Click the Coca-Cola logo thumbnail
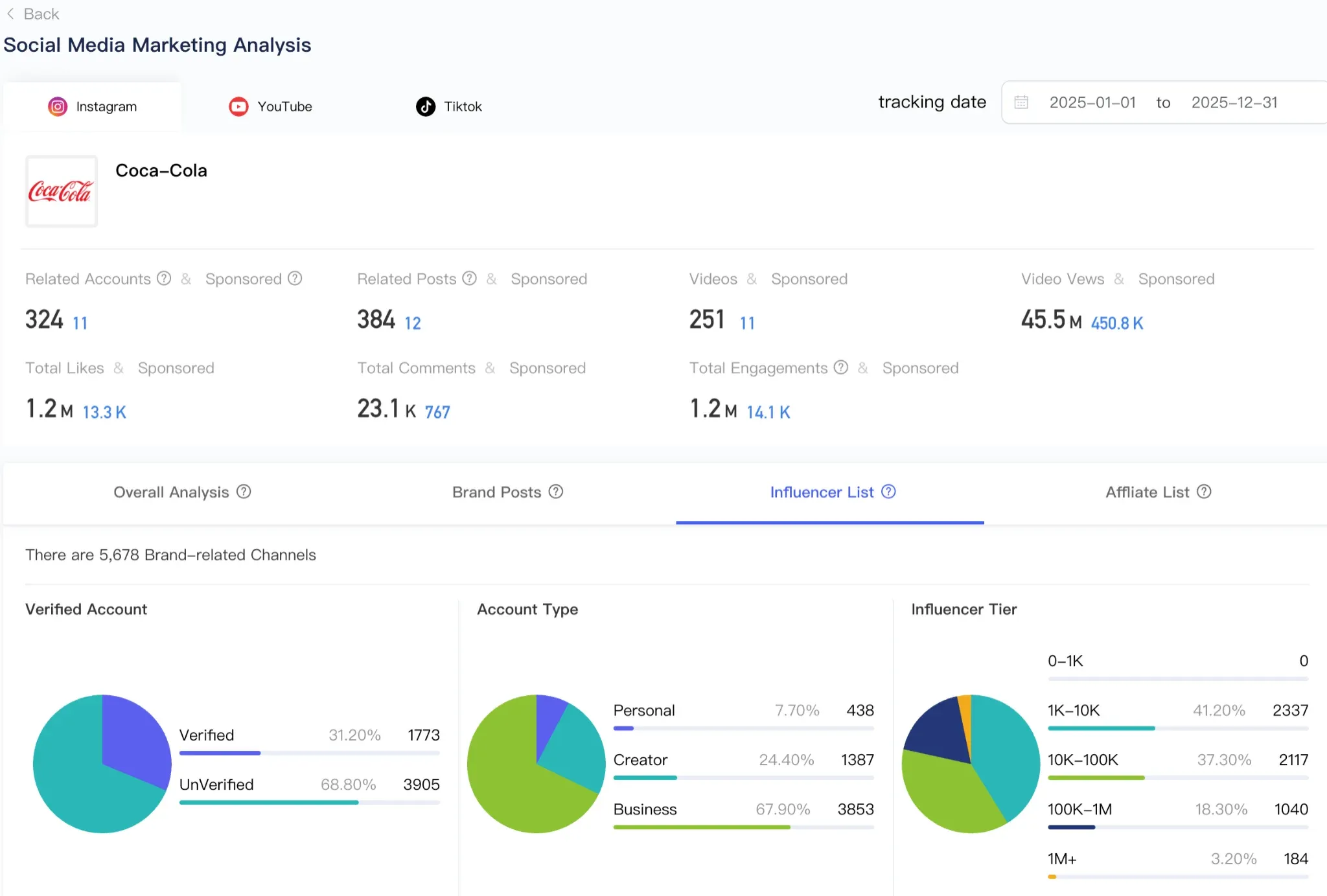 tap(62, 191)
